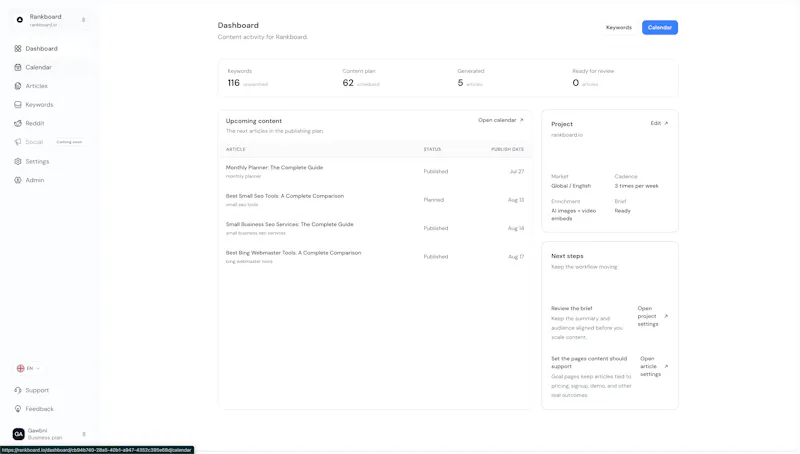
Task: Open Settings in sidebar
Action: coord(48,161)
